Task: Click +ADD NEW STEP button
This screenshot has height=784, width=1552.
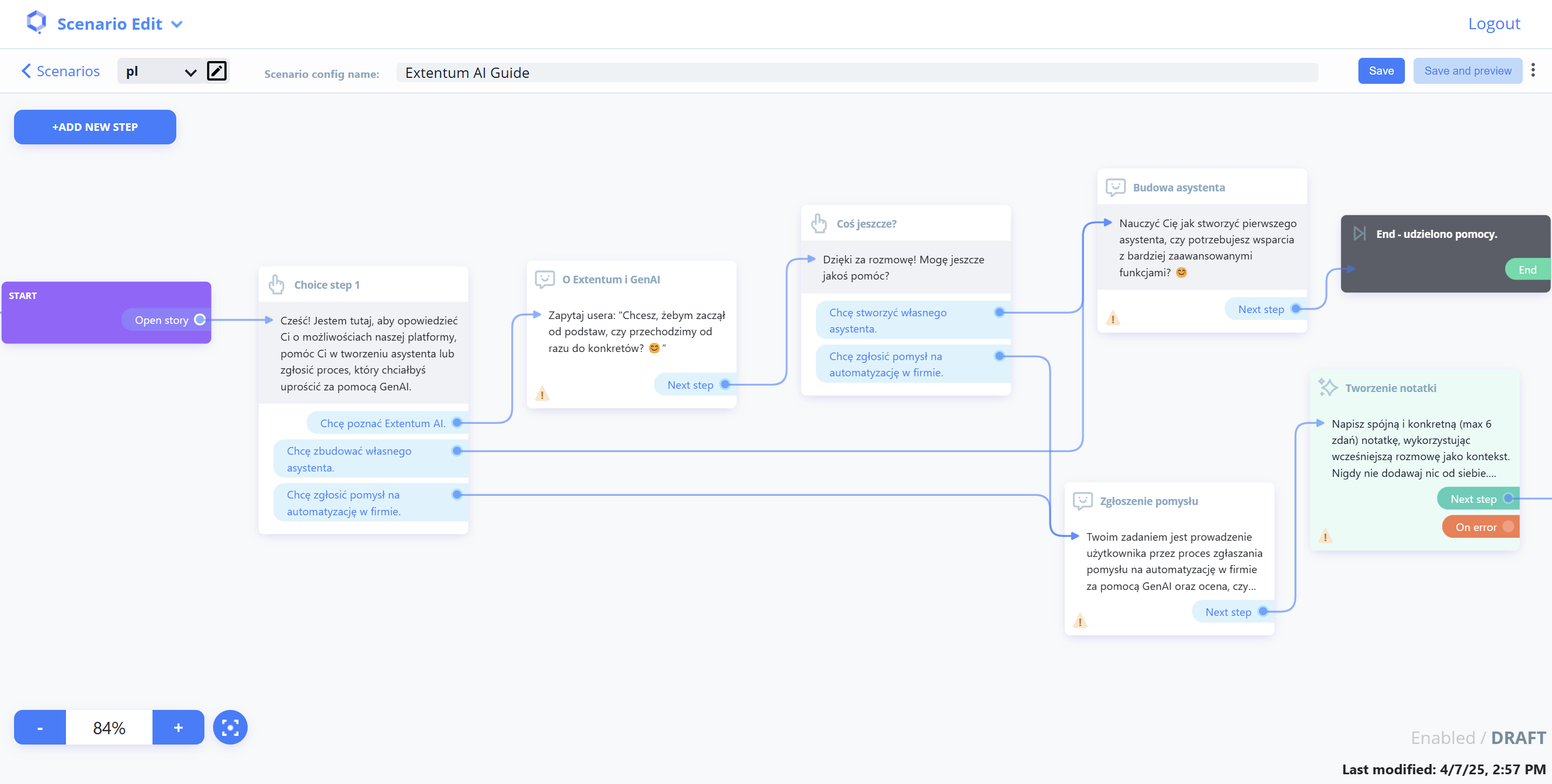Action: pyautogui.click(x=95, y=127)
